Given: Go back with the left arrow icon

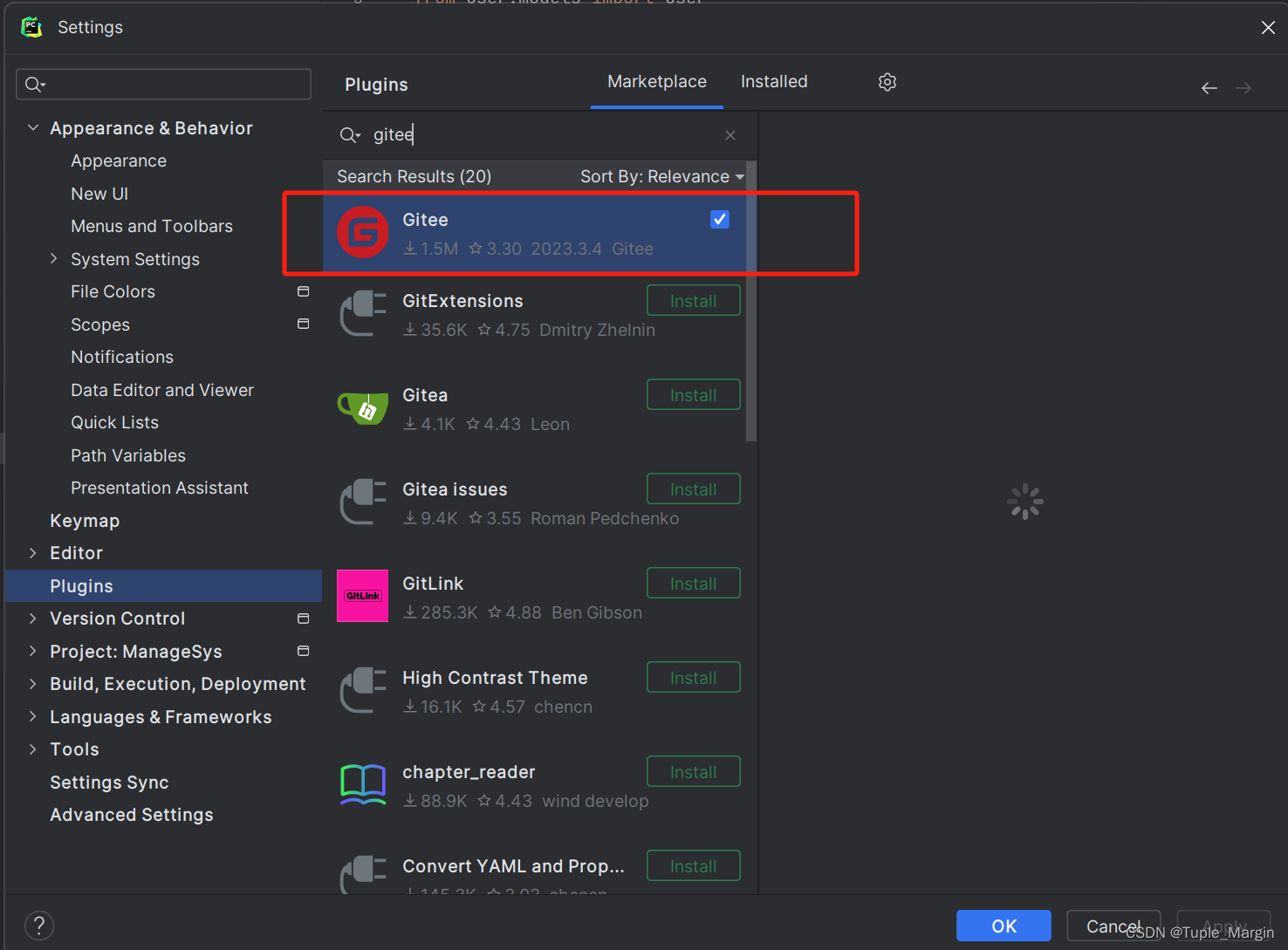Looking at the screenshot, I should coord(1209,88).
